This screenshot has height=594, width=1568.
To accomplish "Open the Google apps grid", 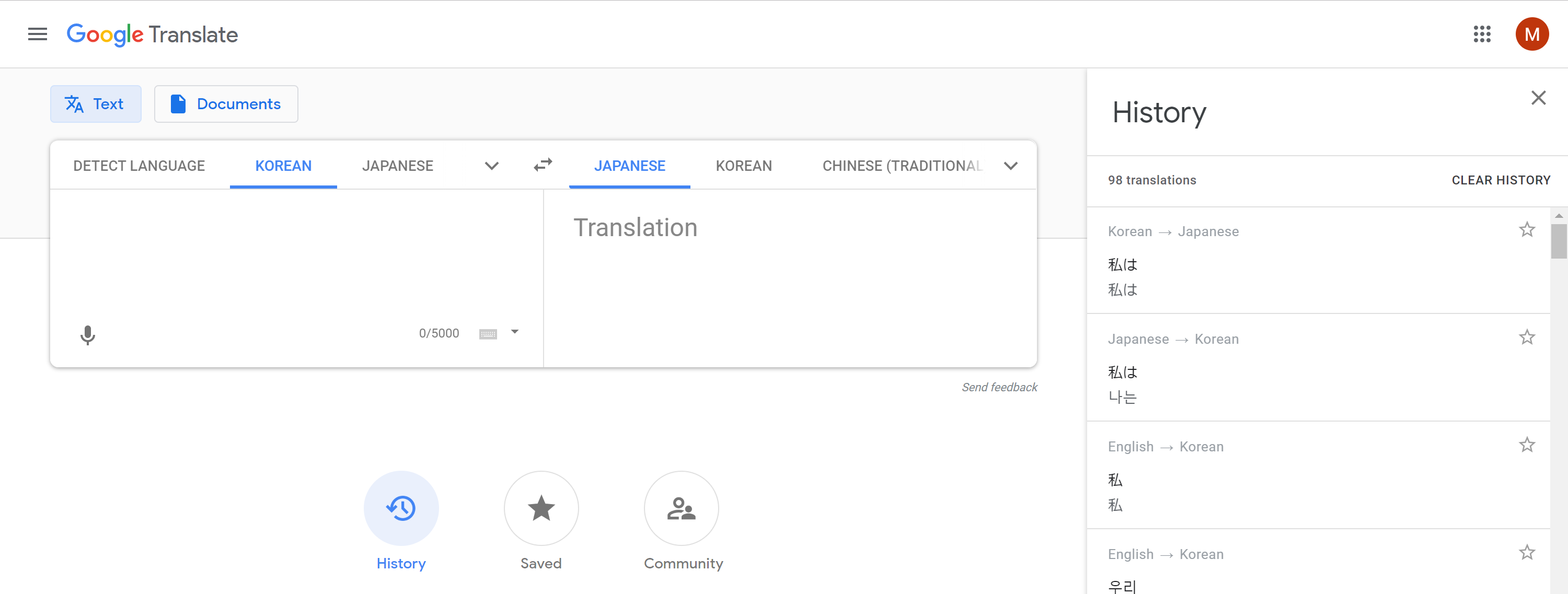I will pos(1482,34).
